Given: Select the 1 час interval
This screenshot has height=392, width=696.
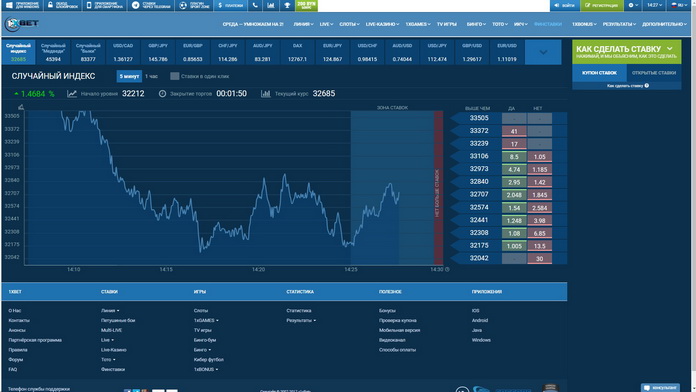Looking at the screenshot, I should [151, 76].
